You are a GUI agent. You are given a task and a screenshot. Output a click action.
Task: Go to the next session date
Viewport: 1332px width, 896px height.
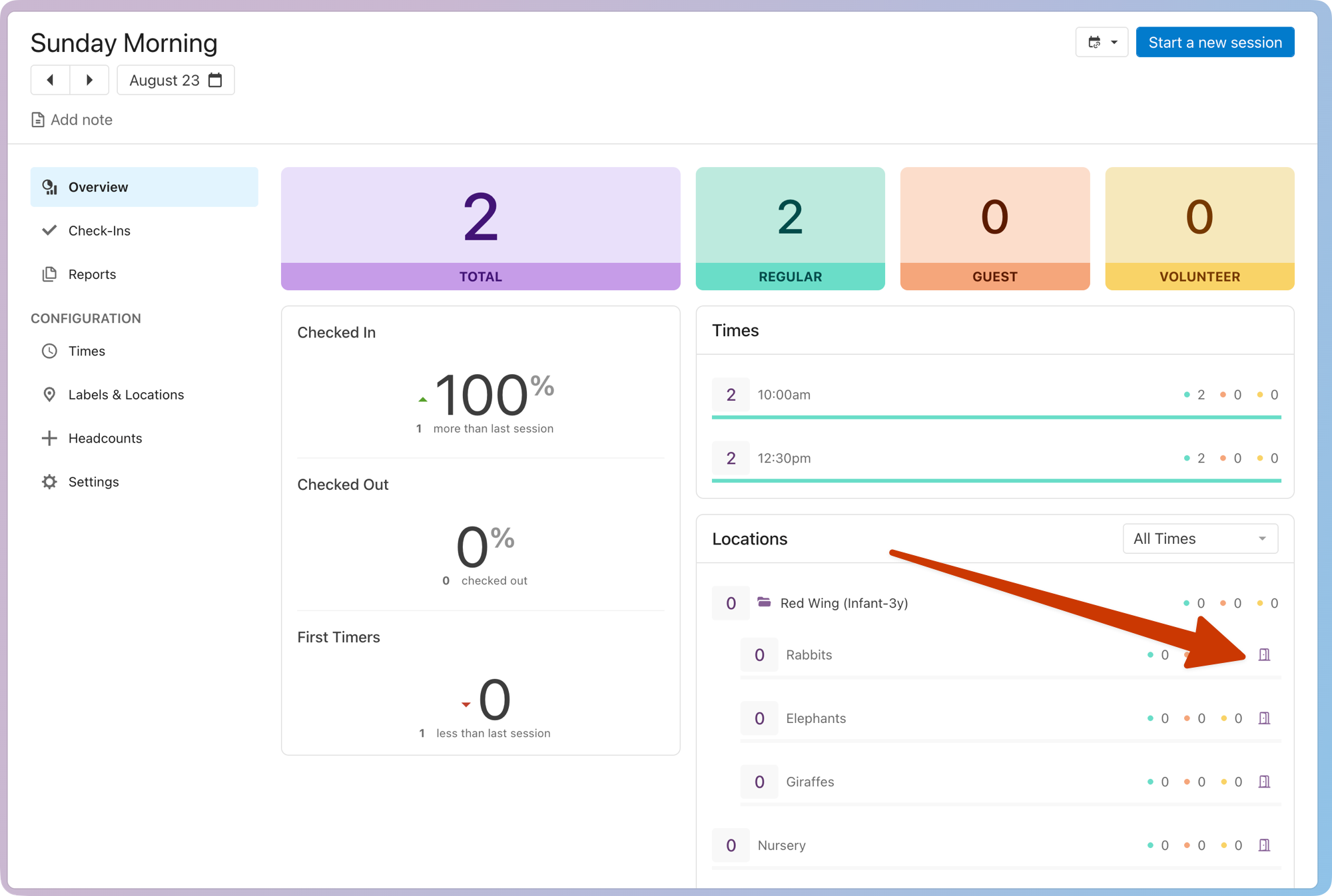tap(89, 80)
